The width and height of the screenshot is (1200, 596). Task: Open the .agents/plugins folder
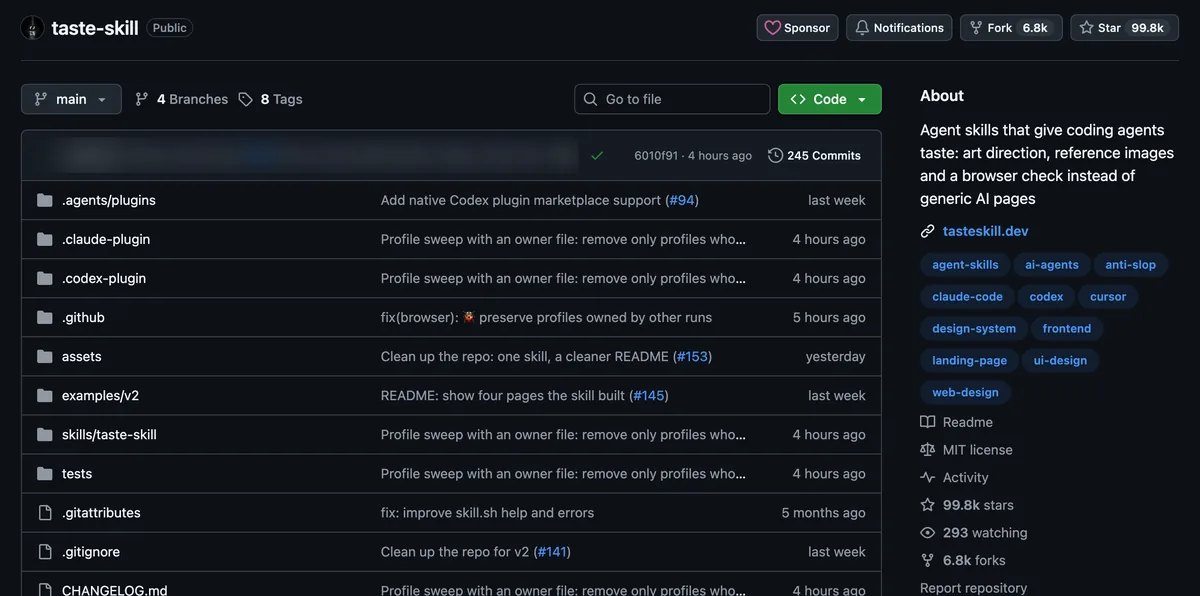109,200
